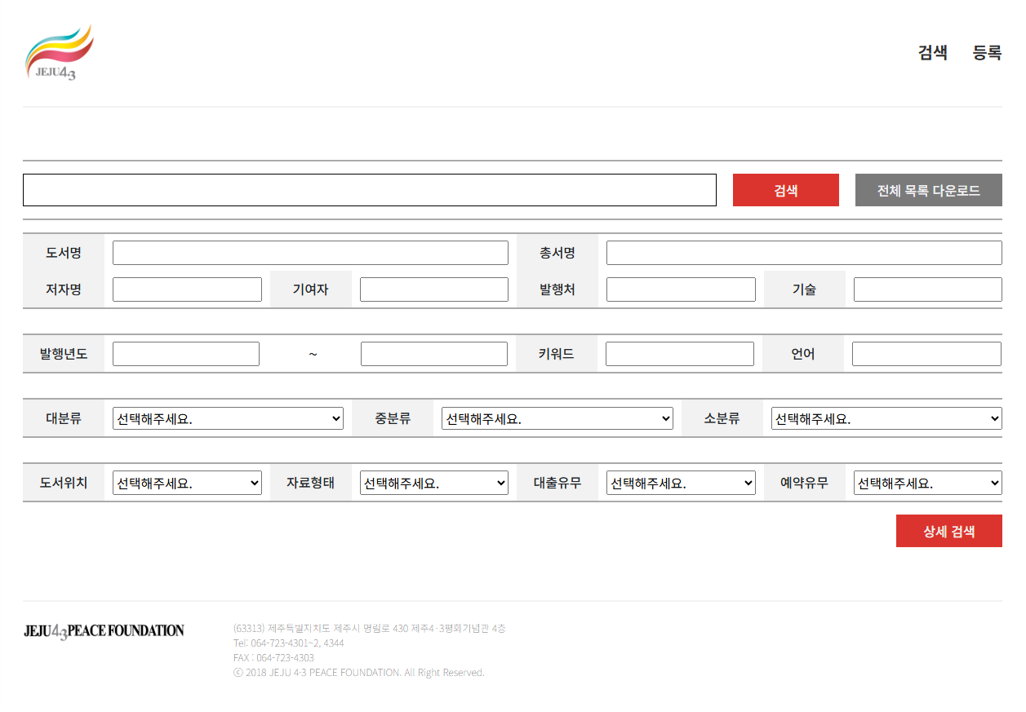Click the 총서명 input field
The width and height of the screenshot is (1026, 712).
[x=803, y=253]
